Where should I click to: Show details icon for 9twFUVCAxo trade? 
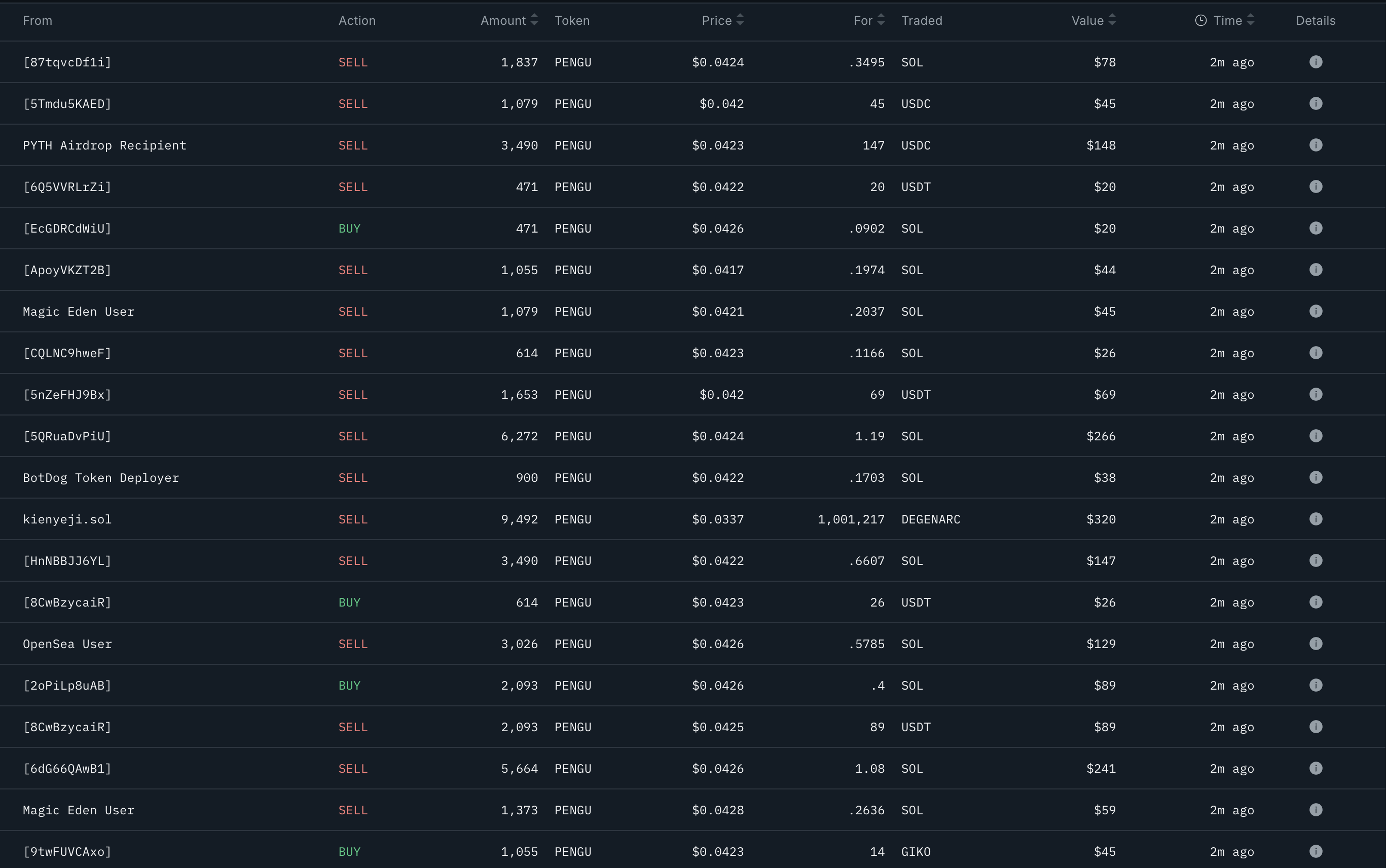(1316, 851)
